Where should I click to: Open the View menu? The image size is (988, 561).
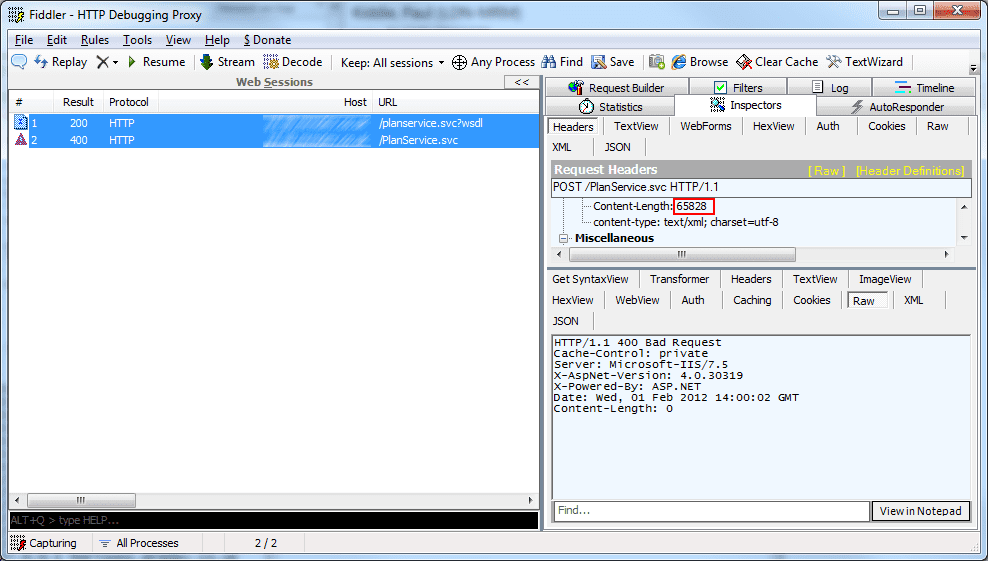pyautogui.click(x=178, y=40)
